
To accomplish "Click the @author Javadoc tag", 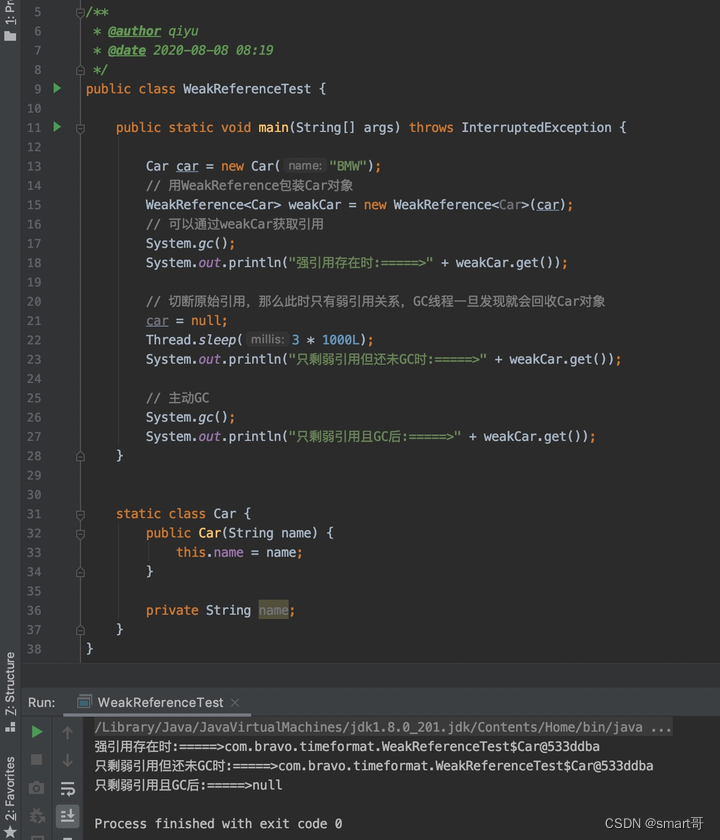I will [x=134, y=31].
